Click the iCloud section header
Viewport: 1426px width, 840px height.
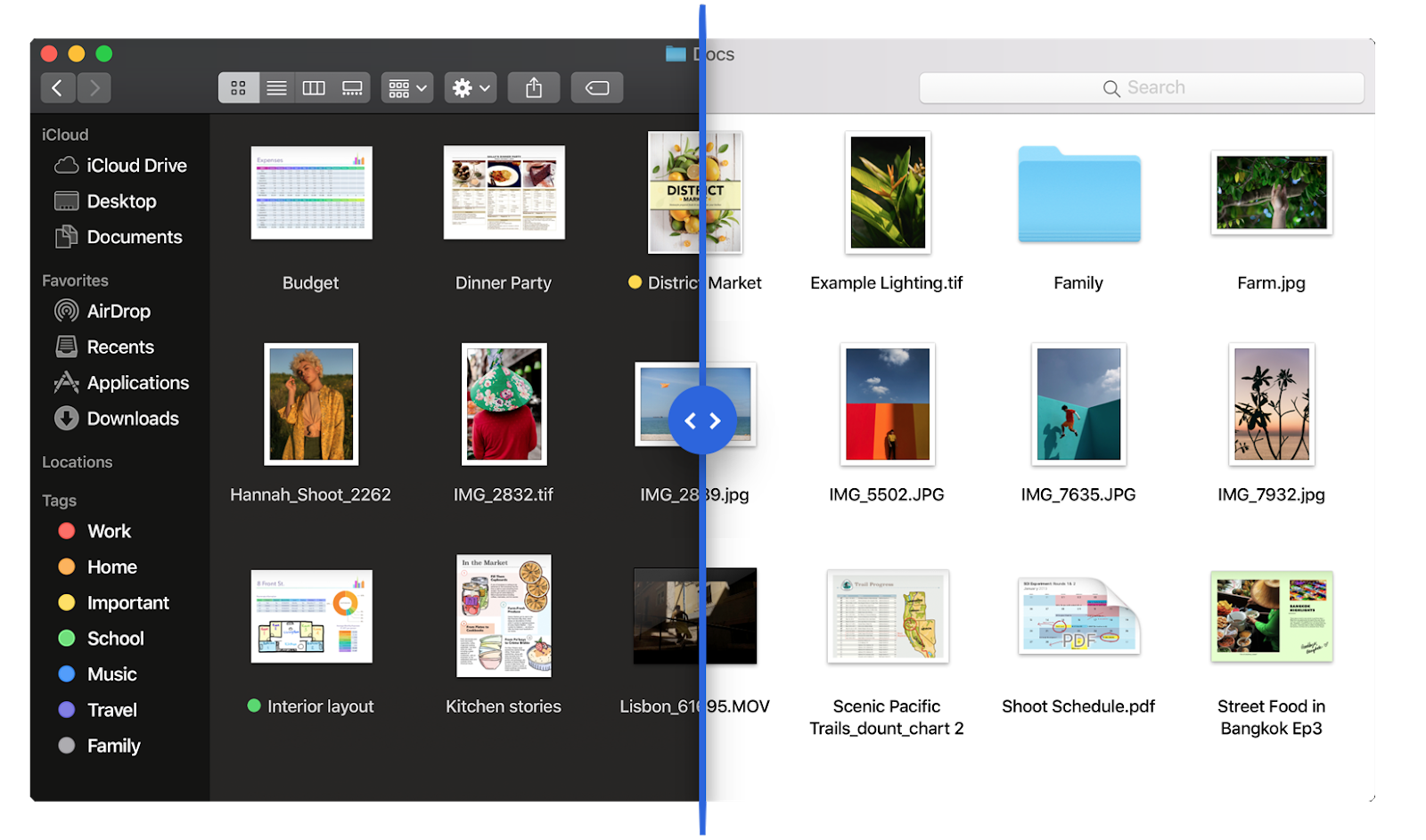[x=65, y=135]
